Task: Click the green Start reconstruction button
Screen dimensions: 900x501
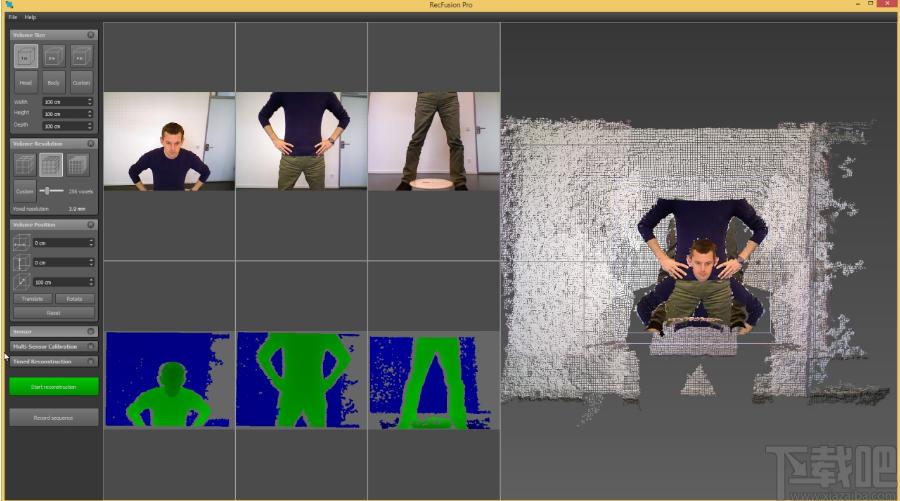Action: pos(53,387)
